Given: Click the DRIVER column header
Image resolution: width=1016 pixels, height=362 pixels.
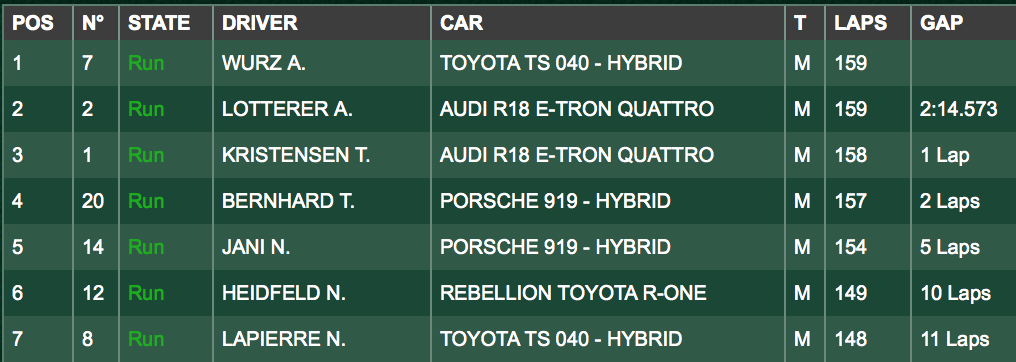Looking at the screenshot, I should click(x=260, y=23).
